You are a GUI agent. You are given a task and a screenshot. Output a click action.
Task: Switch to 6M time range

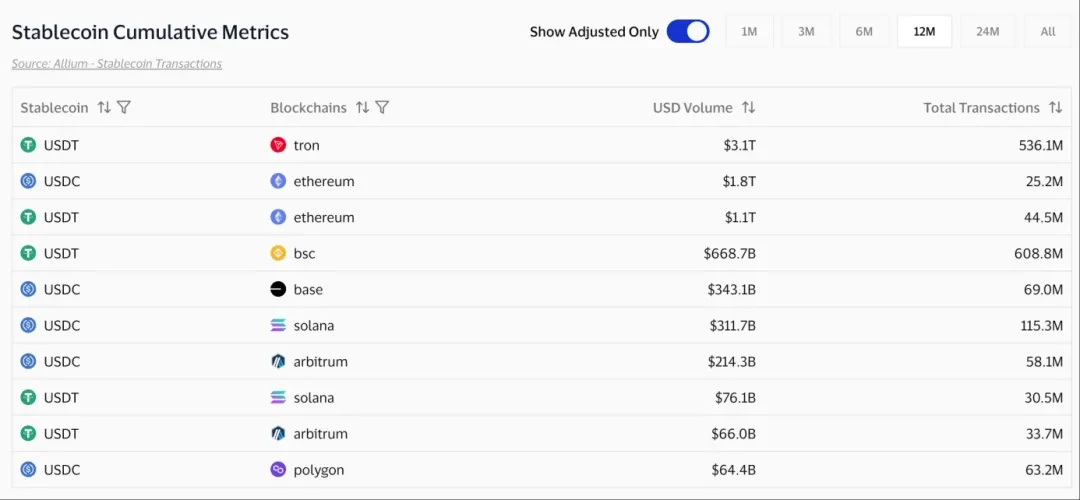point(864,32)
